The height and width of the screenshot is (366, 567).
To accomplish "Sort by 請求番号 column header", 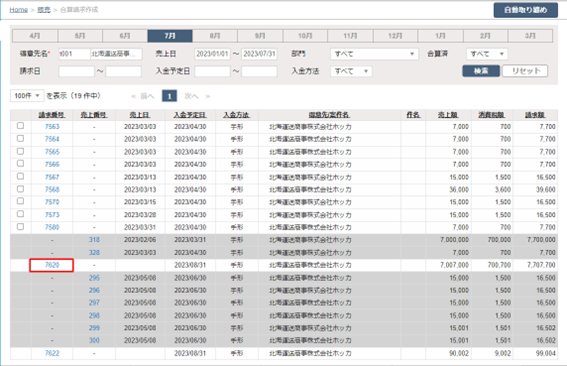I will pyautogui.click(x=52, y=115).
